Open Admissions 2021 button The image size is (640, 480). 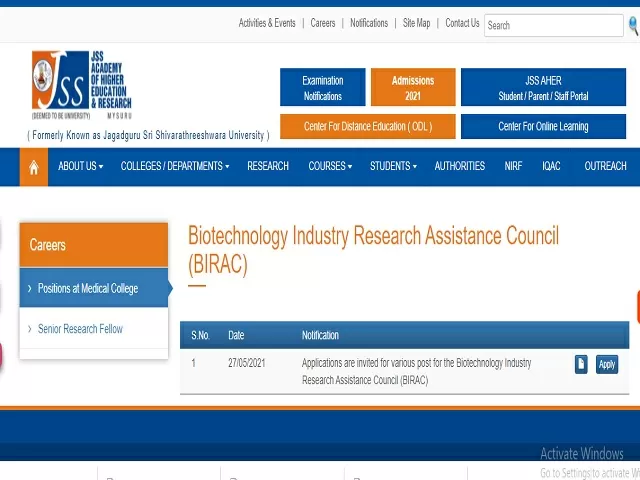(413, 87)
